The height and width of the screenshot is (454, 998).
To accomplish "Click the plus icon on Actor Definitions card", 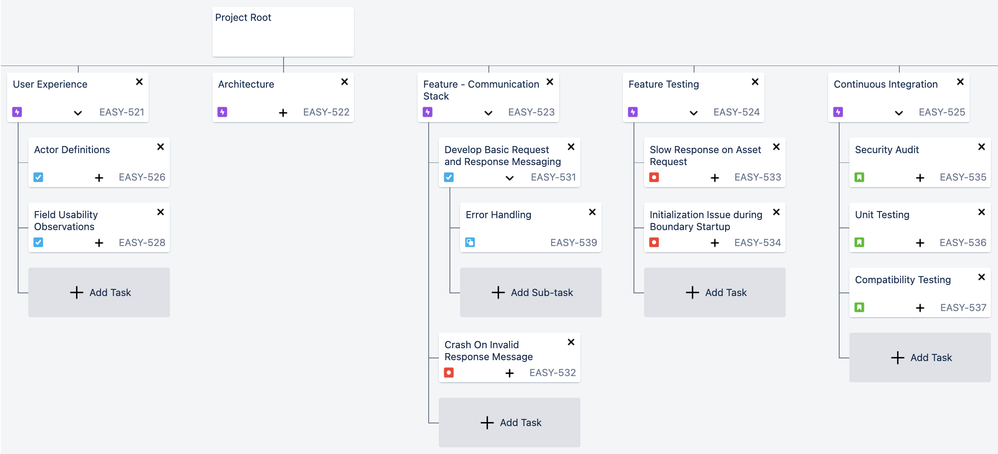I will tap(99, 178).
